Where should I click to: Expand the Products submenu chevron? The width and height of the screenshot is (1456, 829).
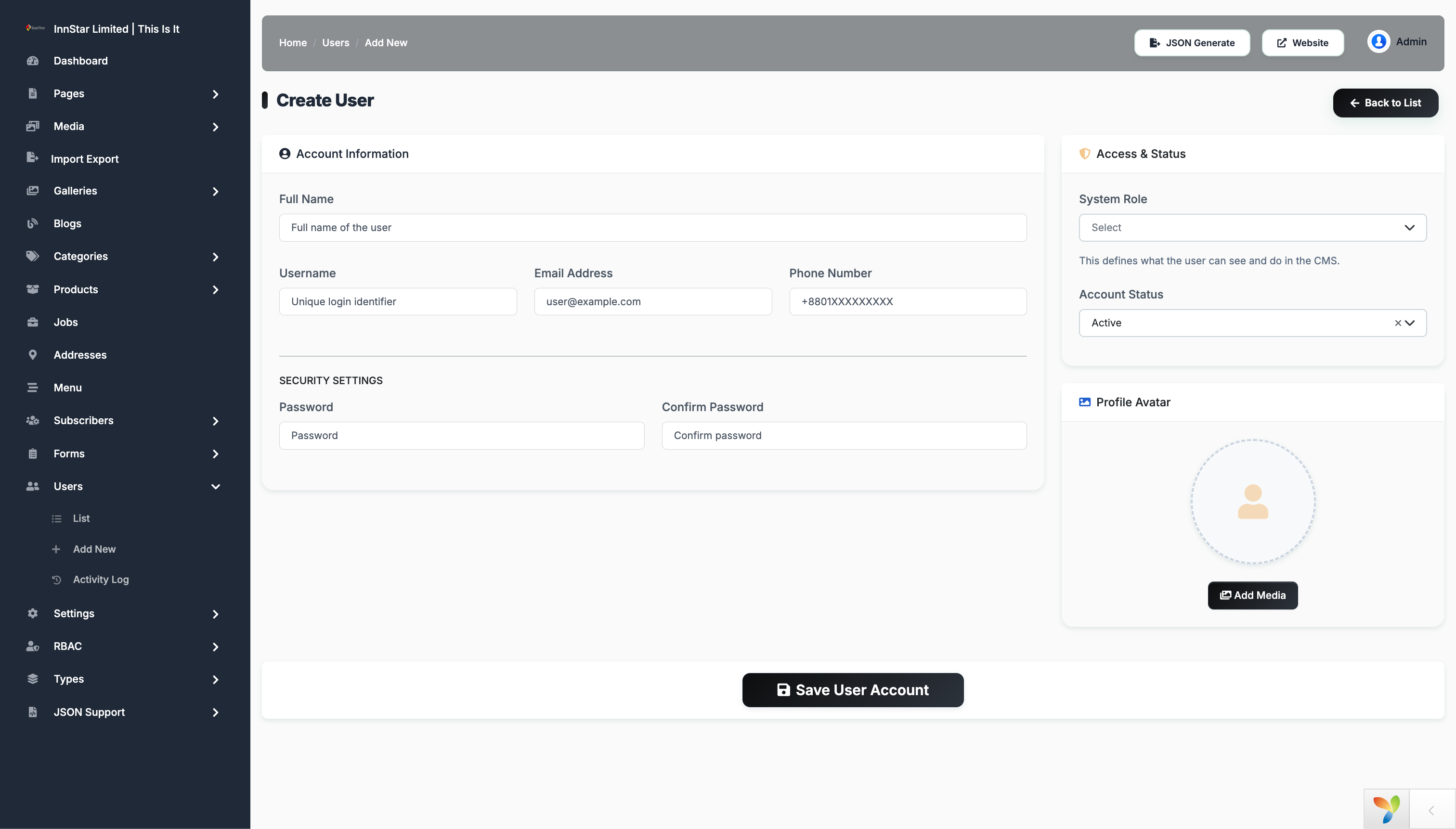215,290
